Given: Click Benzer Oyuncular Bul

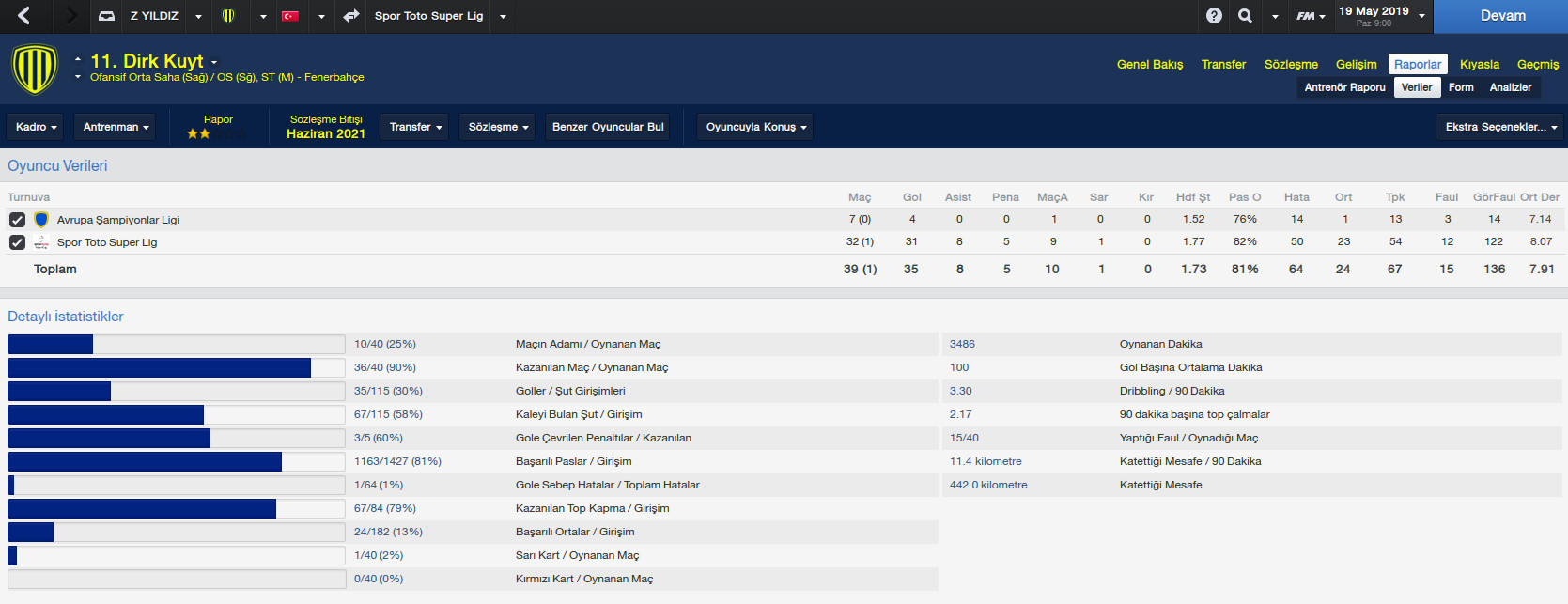Looking at the screenshot, I should coord(608,127).
